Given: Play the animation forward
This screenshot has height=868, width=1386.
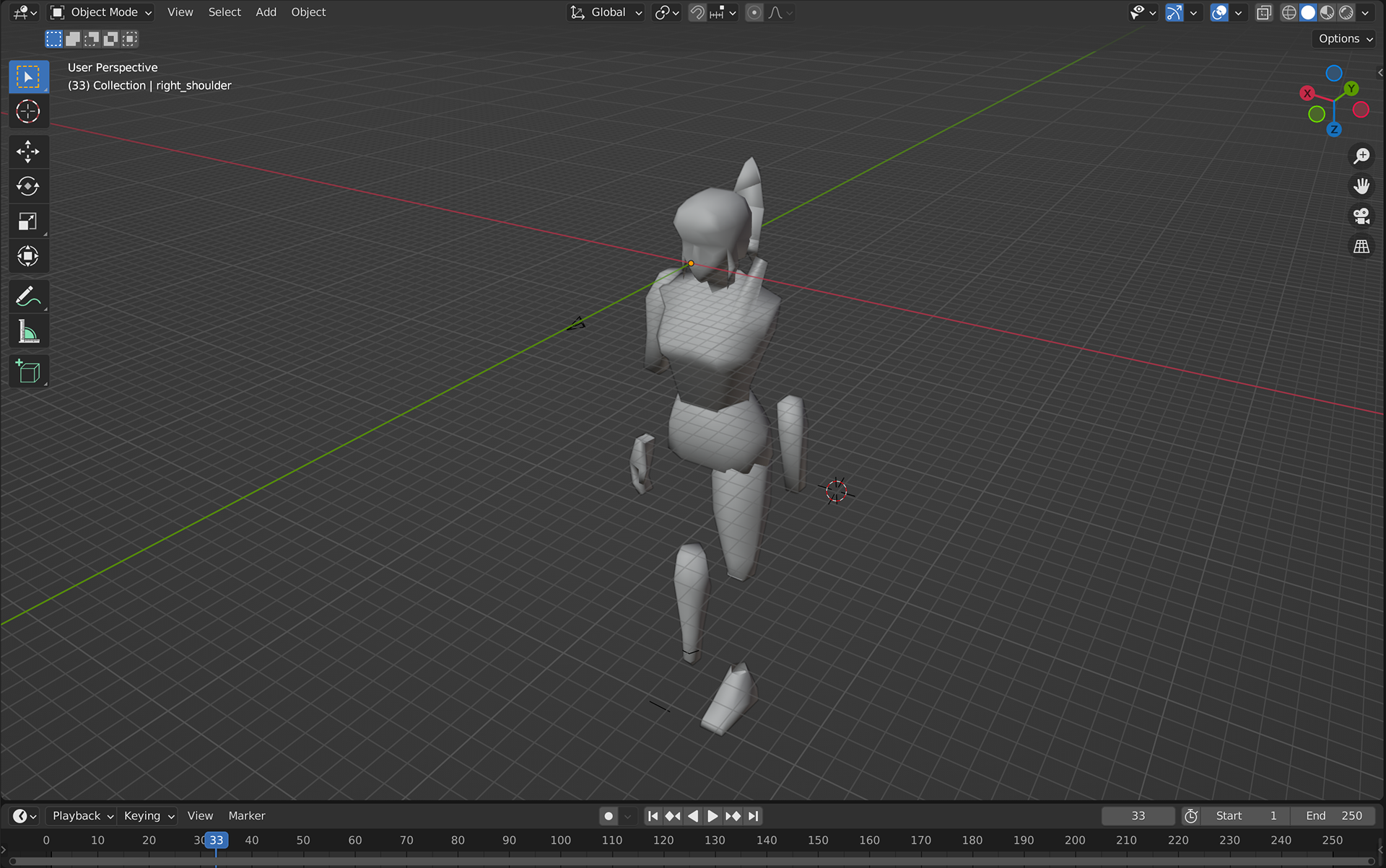Looking at the screenshot, I should (x=712, y=816).
